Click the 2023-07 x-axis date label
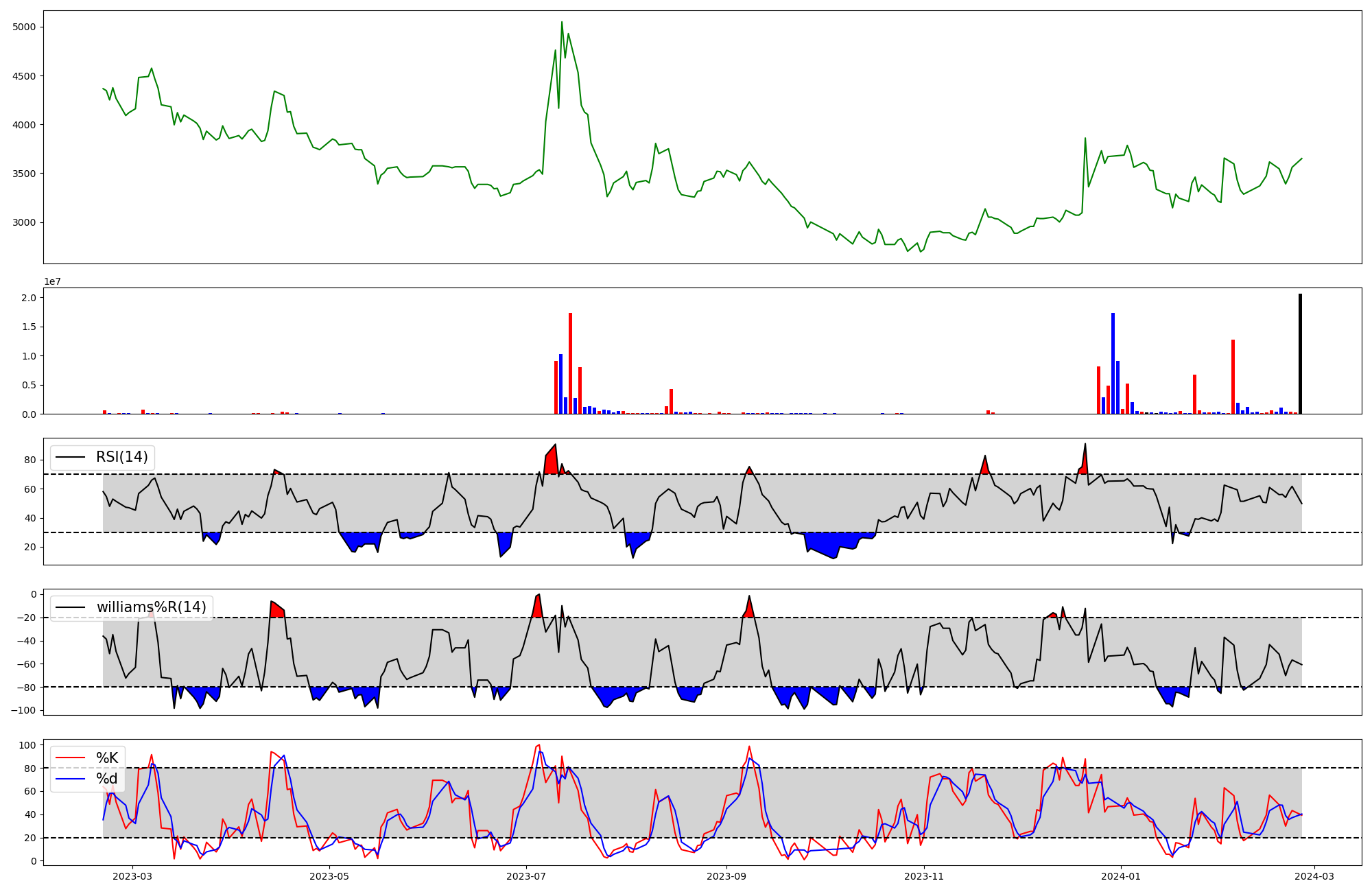Image resolution: width=1372 pixels, height=892 pixels. tap(526, 876)
